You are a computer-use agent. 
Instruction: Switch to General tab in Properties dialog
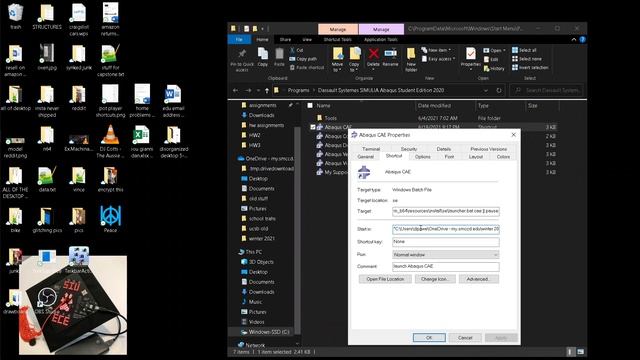tap(365, 157)
